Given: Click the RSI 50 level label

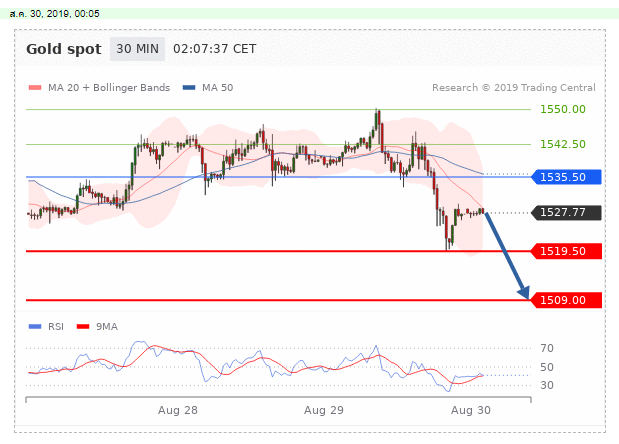Looking at the screenshot, I should click(x=547, y=367).
